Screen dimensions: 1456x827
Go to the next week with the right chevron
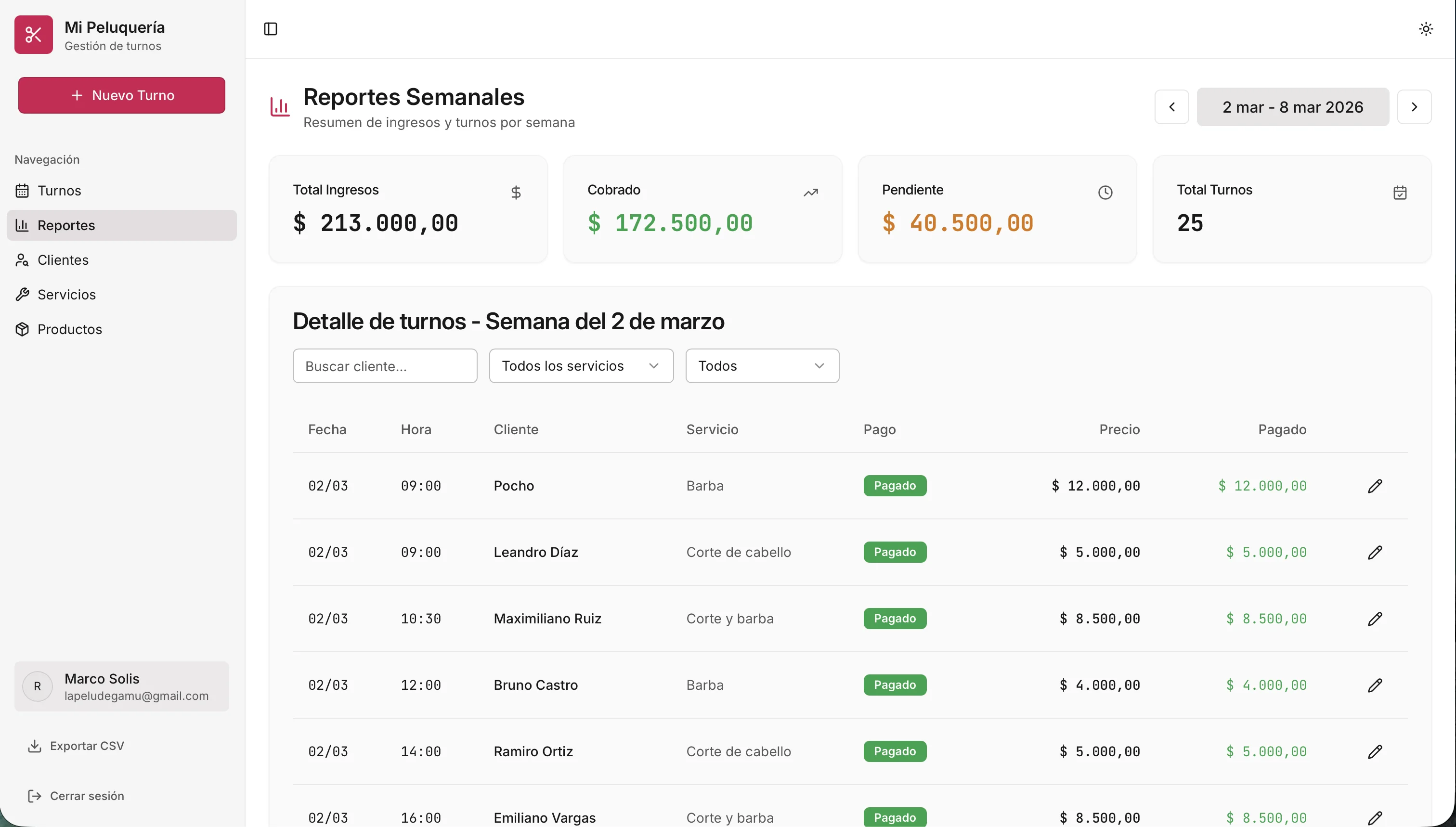[1414, 107]
